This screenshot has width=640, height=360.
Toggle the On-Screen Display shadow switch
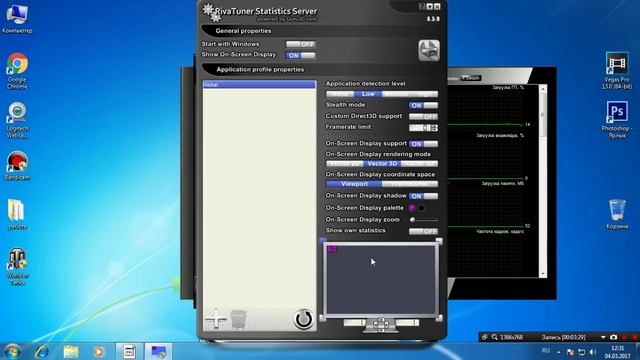pos(423,196)
